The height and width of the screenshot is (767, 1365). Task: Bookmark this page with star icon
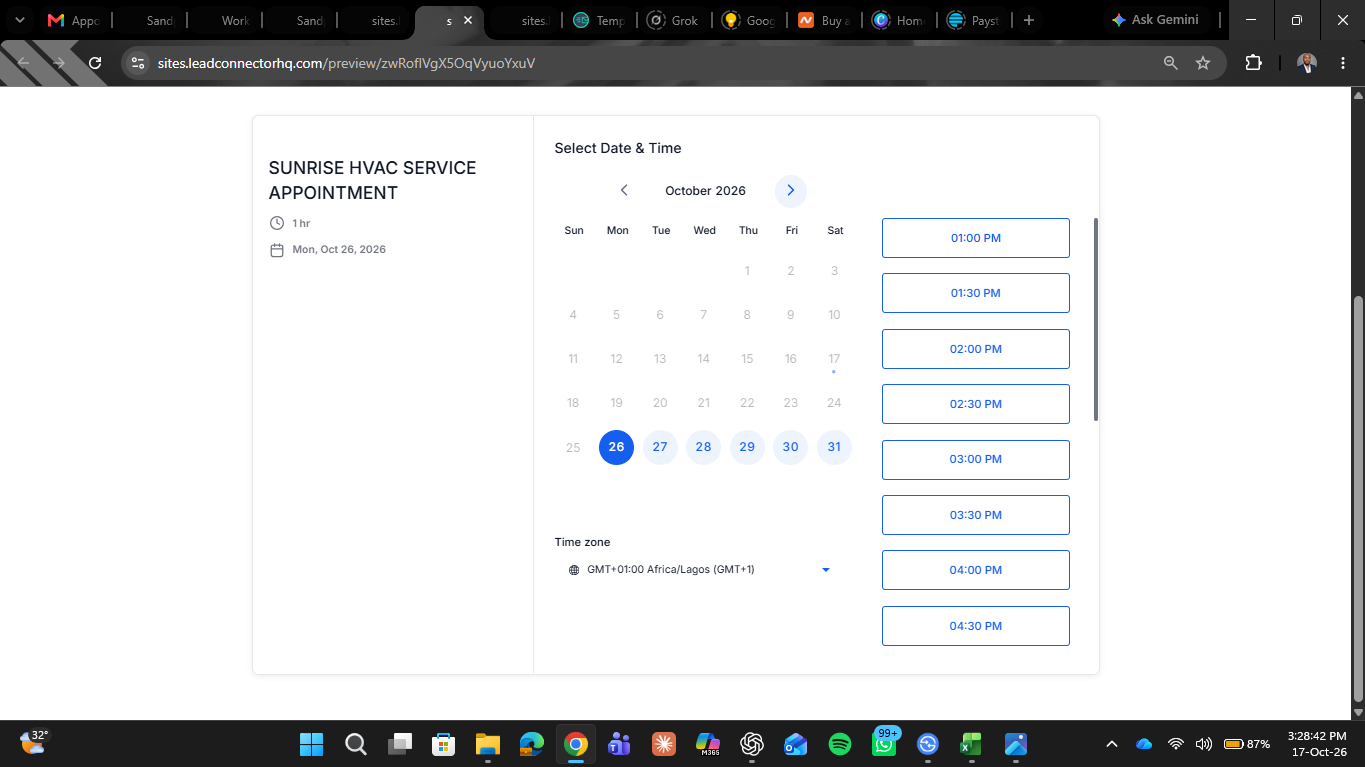[1203, 63]
